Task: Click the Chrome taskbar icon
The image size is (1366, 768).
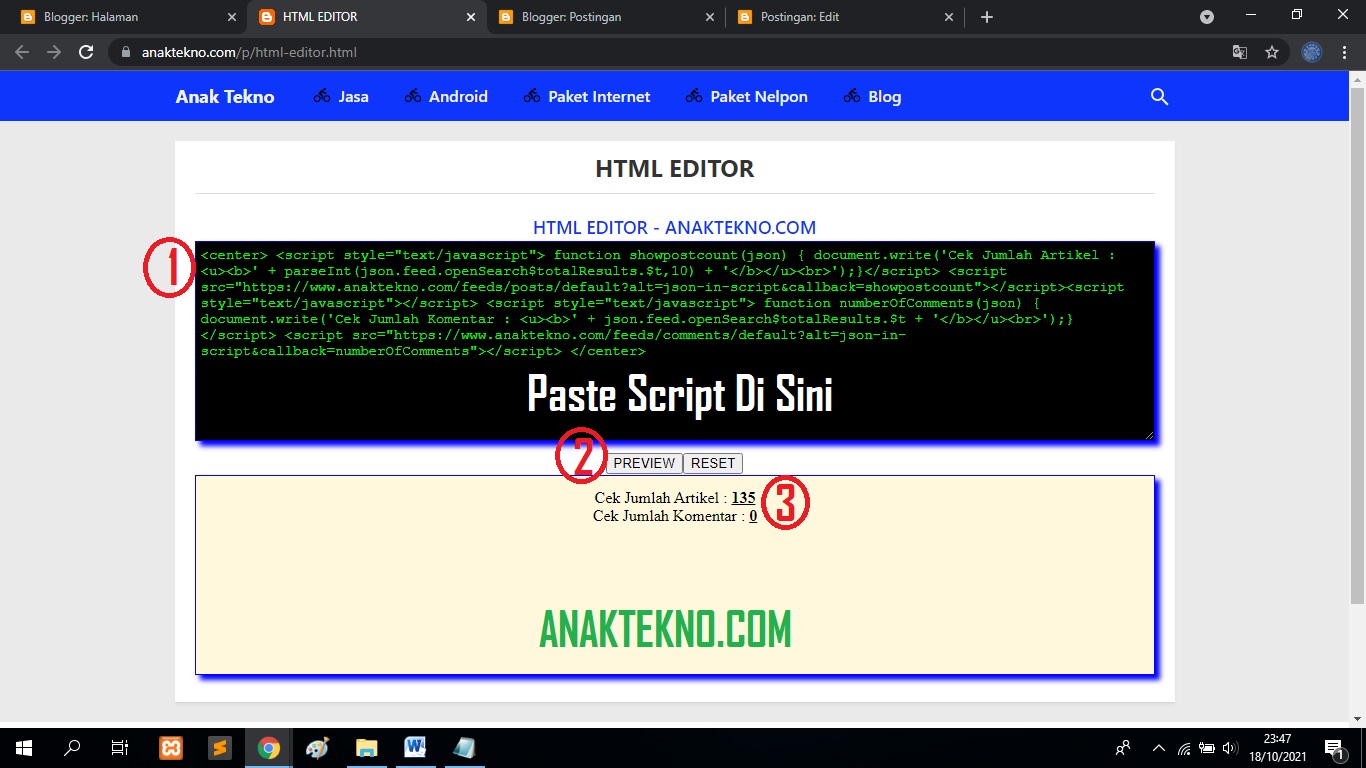Action: pos(268,748)
